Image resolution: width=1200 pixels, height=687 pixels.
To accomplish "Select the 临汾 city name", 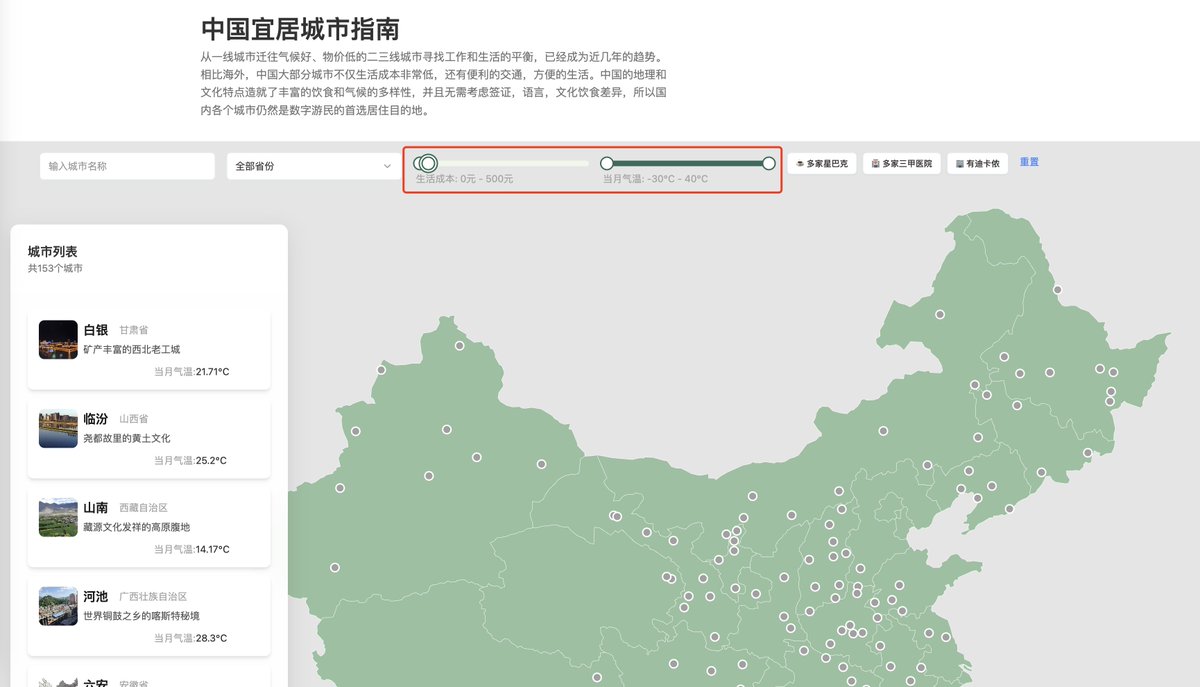I will pos(96,419).
